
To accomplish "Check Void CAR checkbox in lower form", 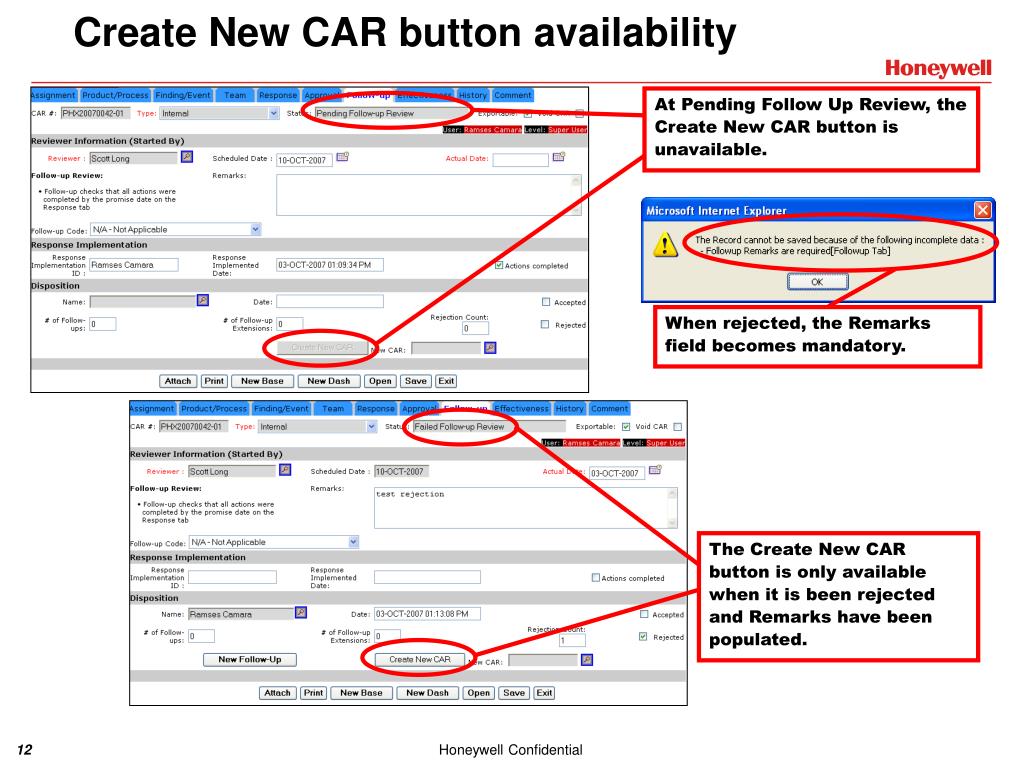I will [x=678, y=426].
